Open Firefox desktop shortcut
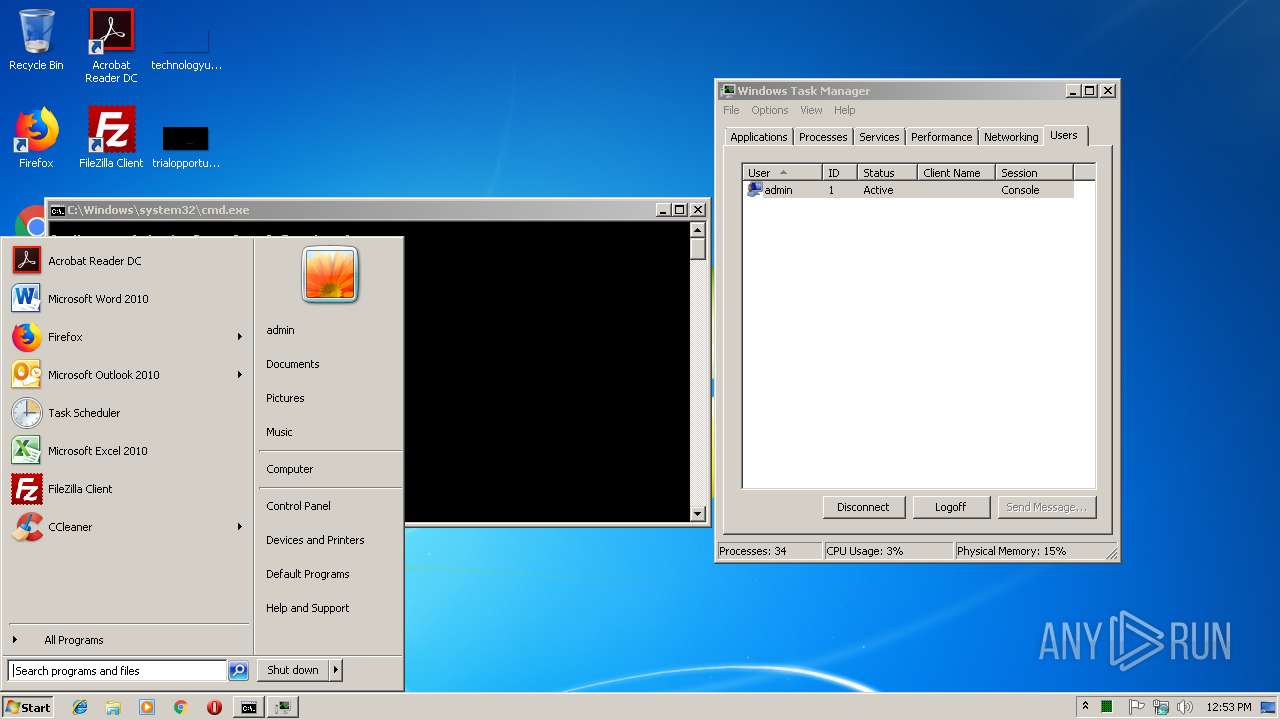 [36, 137]
